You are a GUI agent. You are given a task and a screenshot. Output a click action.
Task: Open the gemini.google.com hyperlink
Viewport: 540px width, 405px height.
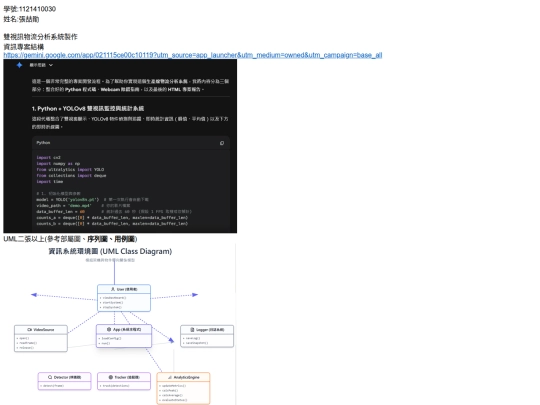pos(193,55)
